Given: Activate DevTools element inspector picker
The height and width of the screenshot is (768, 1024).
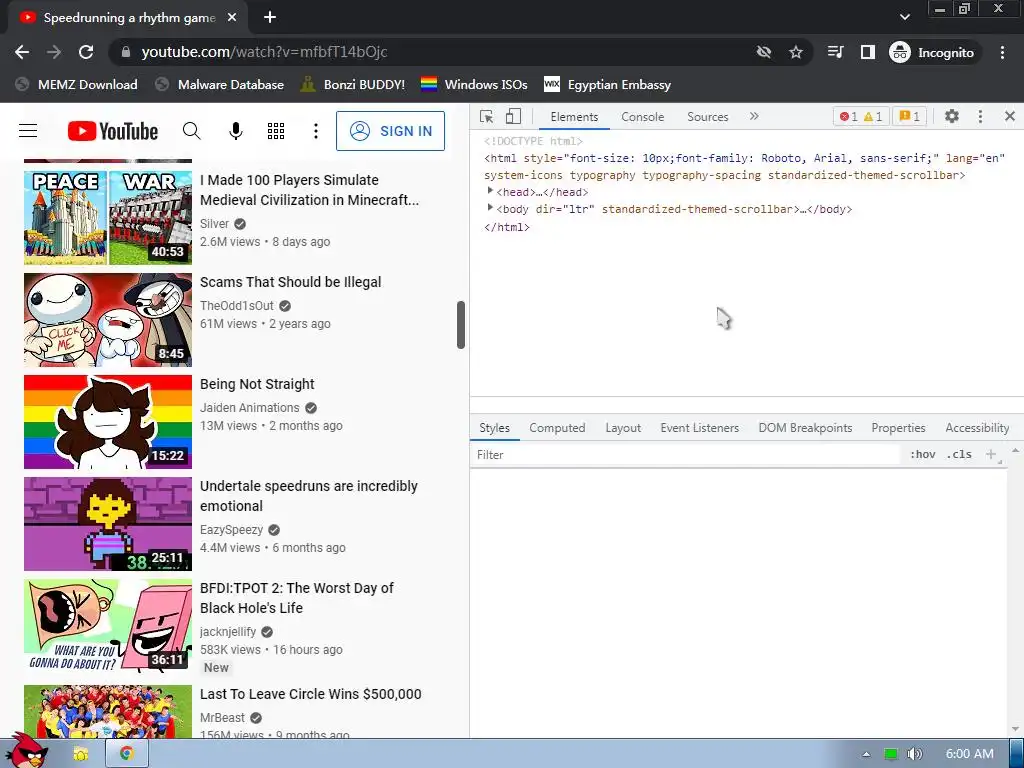Looking at the screenshot, I should (x=487, y=116).
